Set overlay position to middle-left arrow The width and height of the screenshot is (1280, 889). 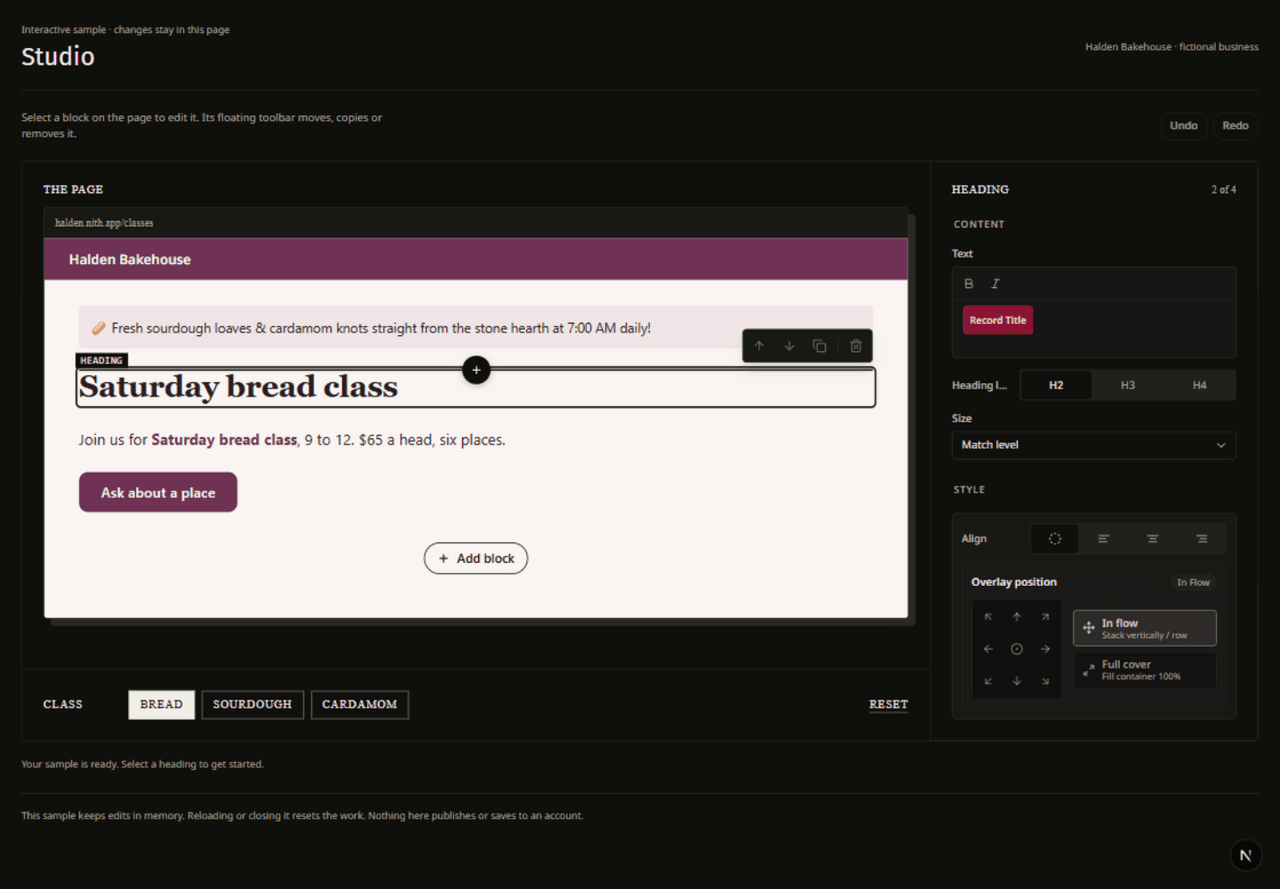pyautogui.click(x=988, y=649)
